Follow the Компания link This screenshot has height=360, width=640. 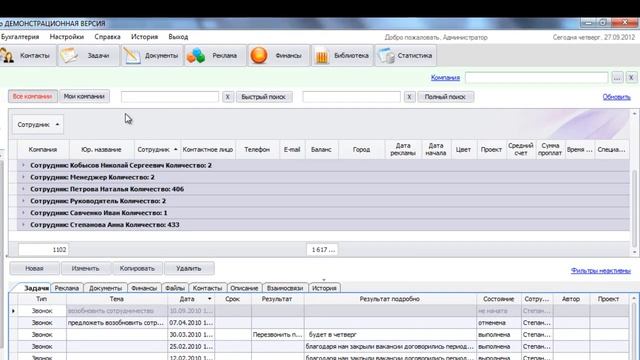[445, 78]
